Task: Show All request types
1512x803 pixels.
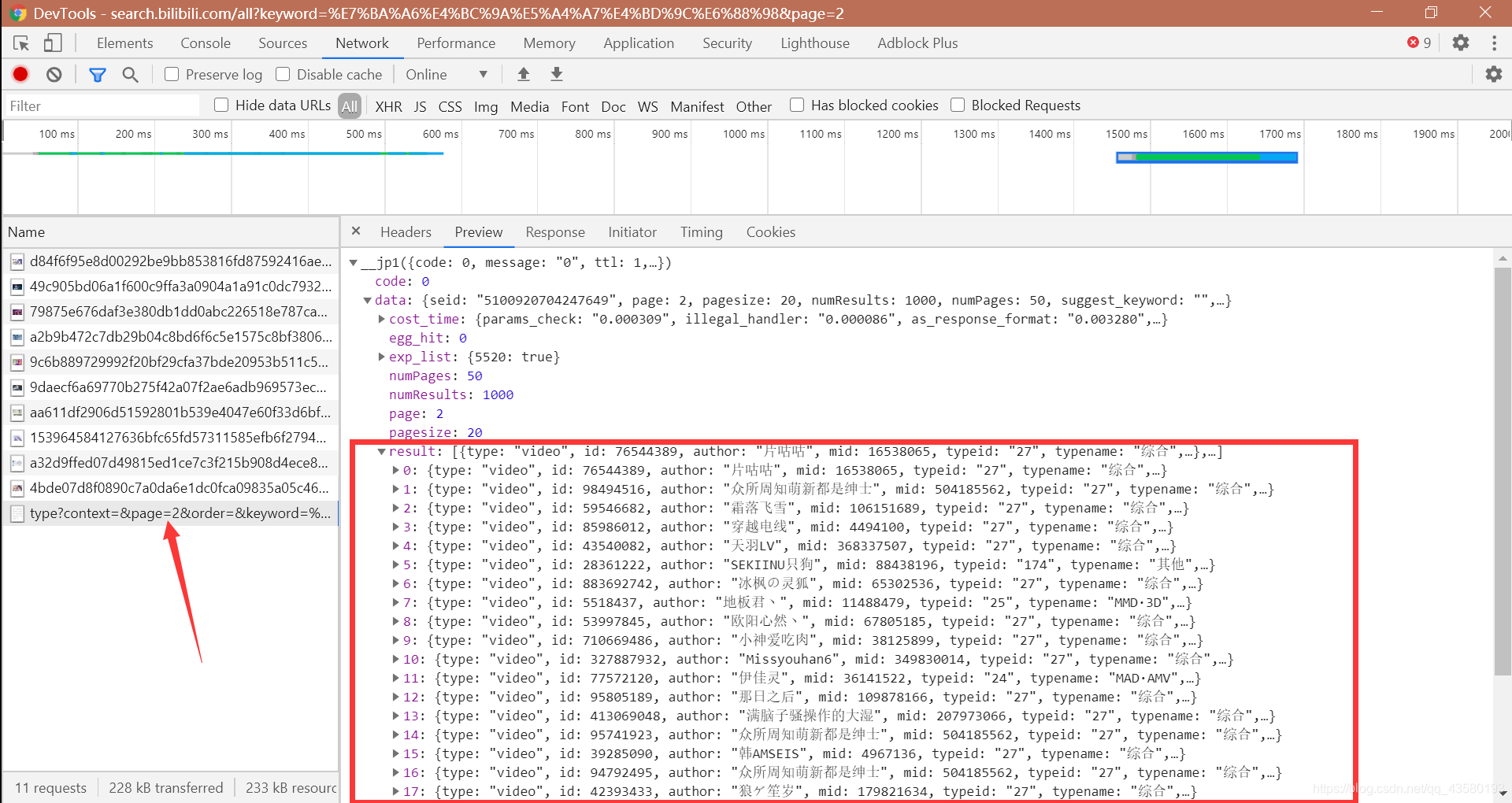Action: pyautogui.click(x=350, y=106)
